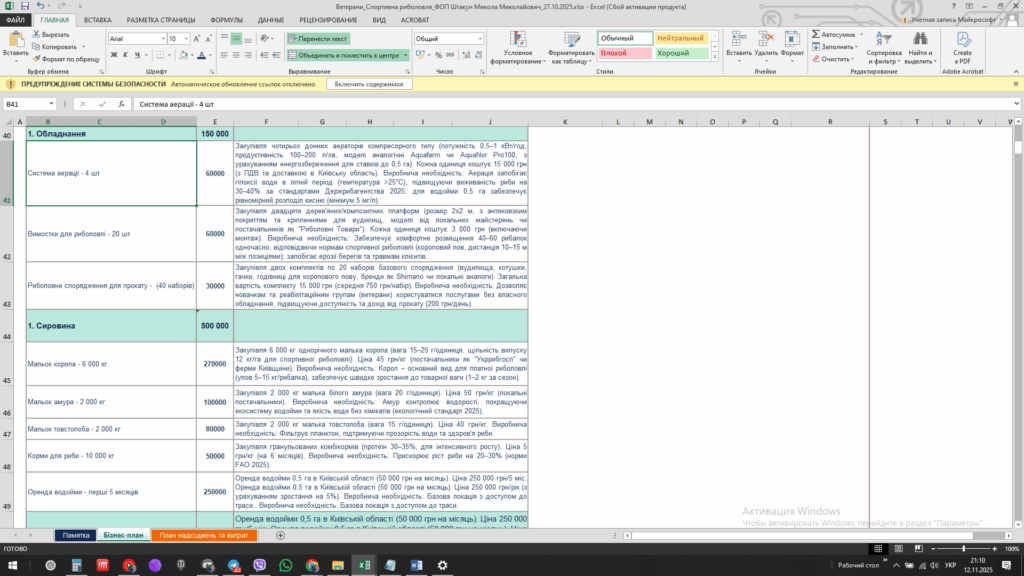Click the WhatsApp icon in the taskbar
The width and height of the screenshot is (1024, 576).
(286, 566)
